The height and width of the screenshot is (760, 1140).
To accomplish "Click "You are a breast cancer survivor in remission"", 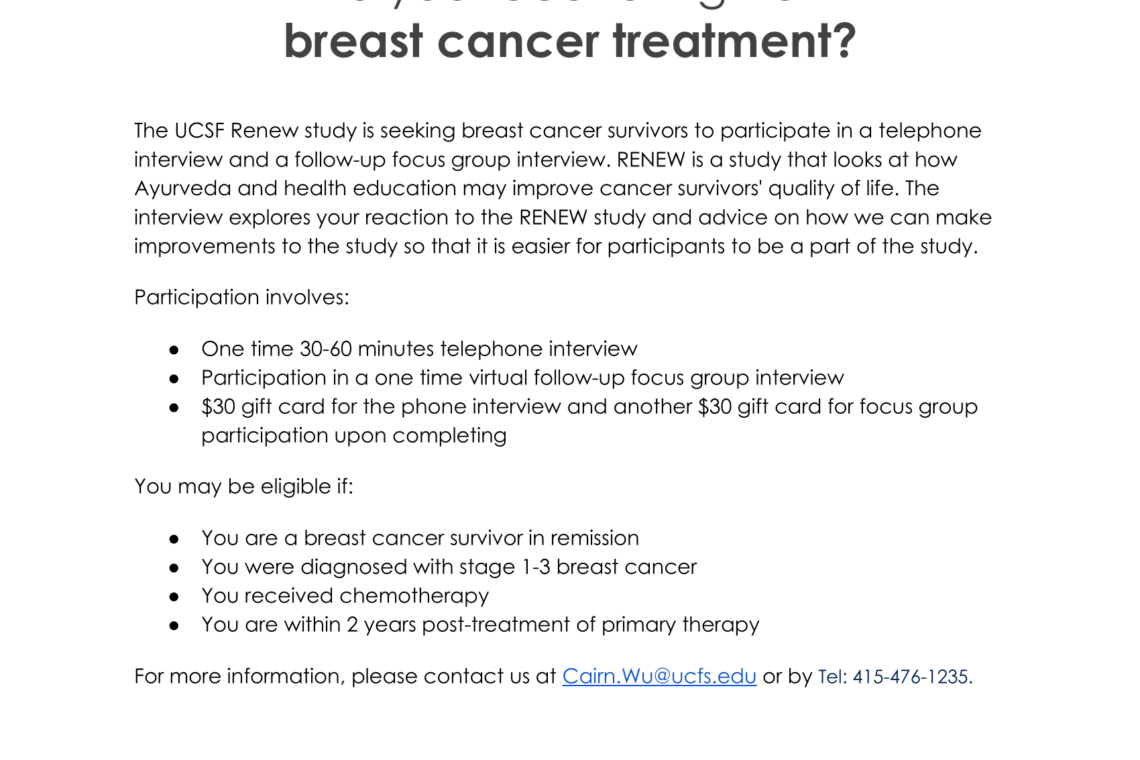I will [420, 538].
